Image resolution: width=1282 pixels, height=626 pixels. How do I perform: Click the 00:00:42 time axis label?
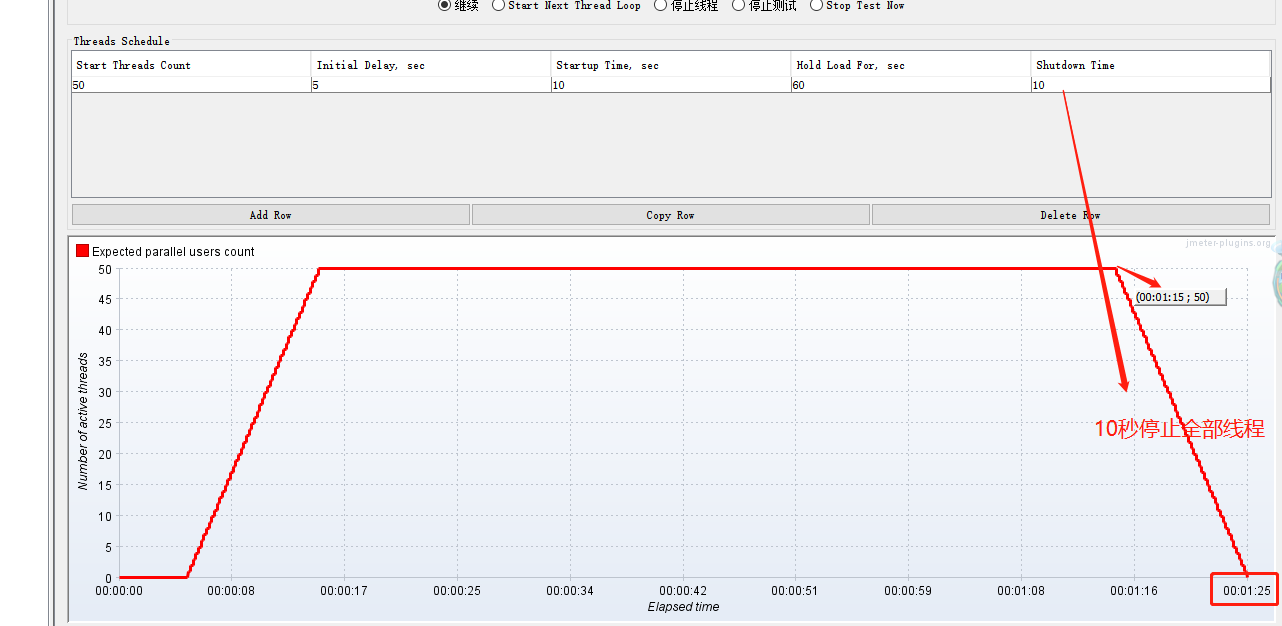pos(683,591)
